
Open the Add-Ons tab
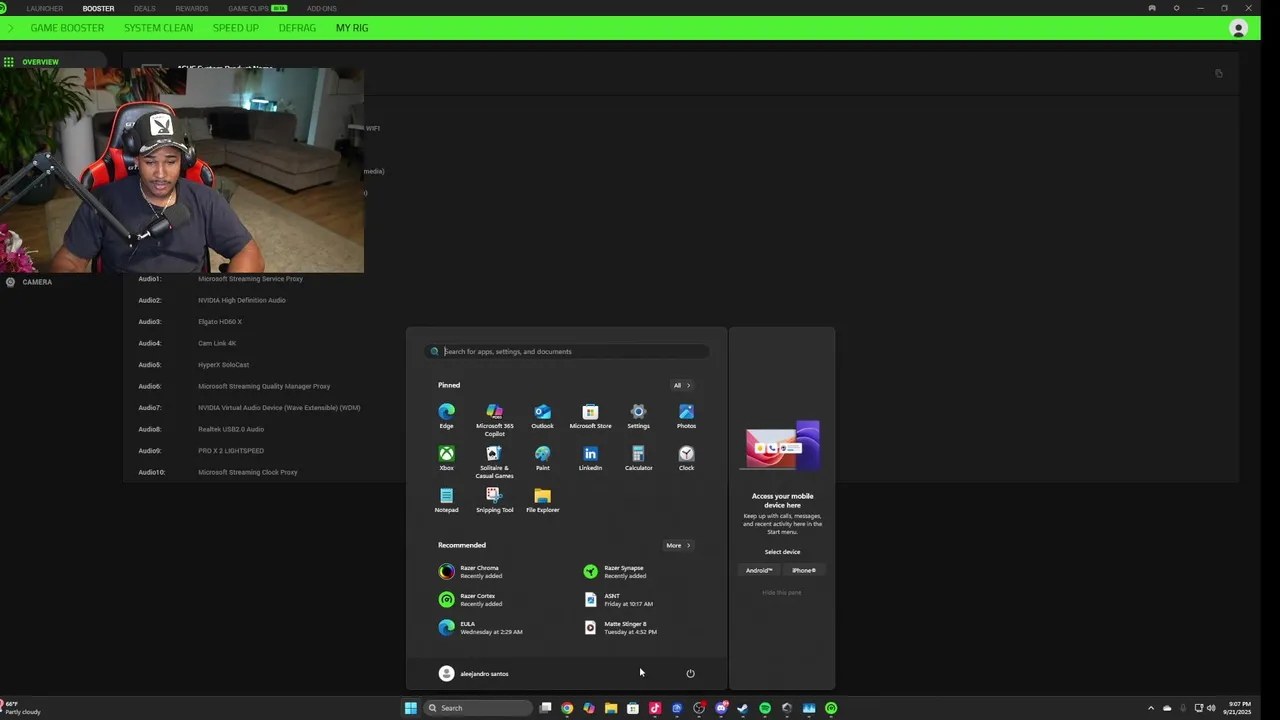(322, 8)
